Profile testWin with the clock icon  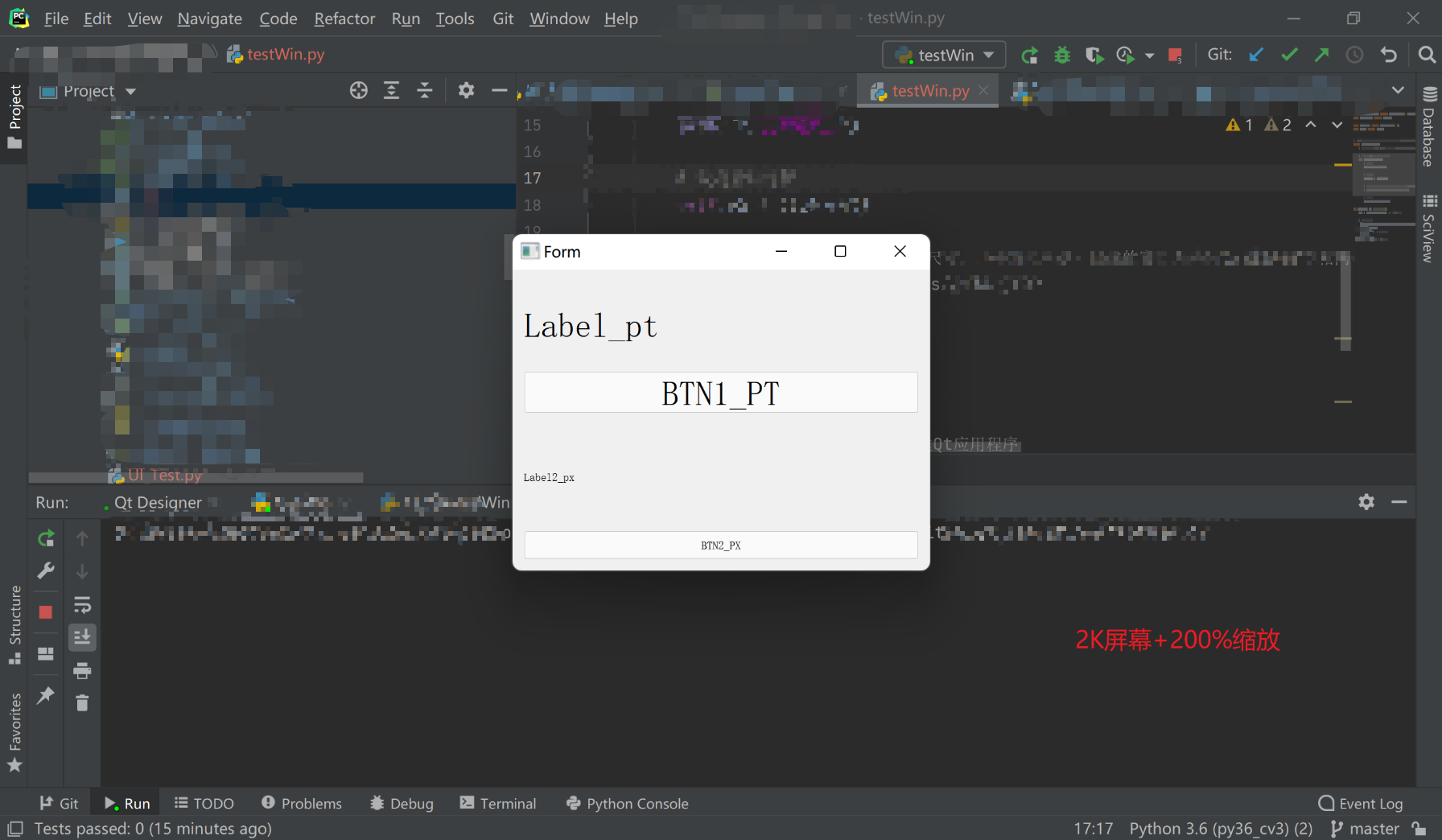point(1125,55)
